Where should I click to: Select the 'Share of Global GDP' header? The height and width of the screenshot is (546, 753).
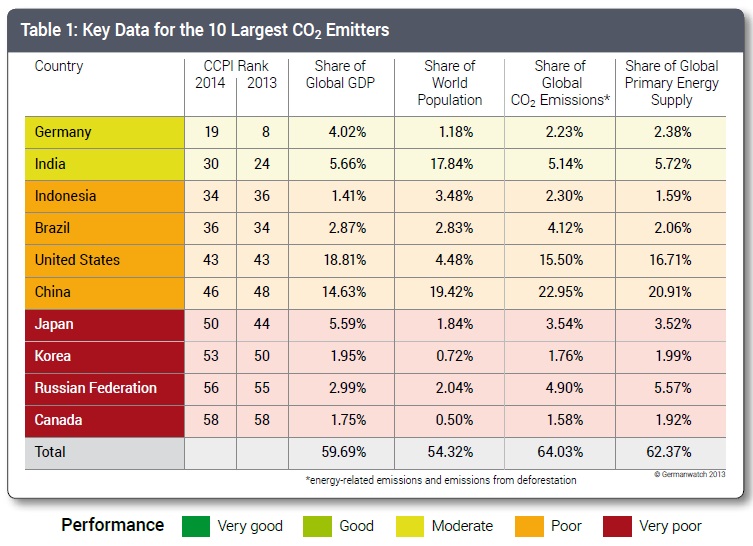coord(339,74)
